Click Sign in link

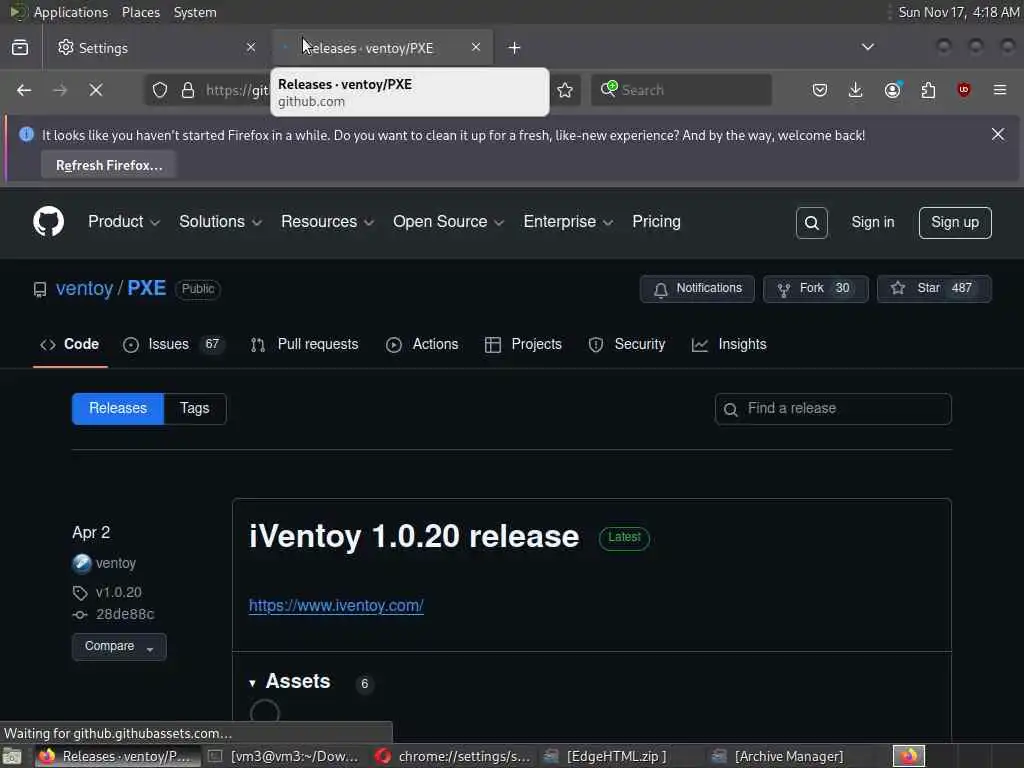point(872,223)
